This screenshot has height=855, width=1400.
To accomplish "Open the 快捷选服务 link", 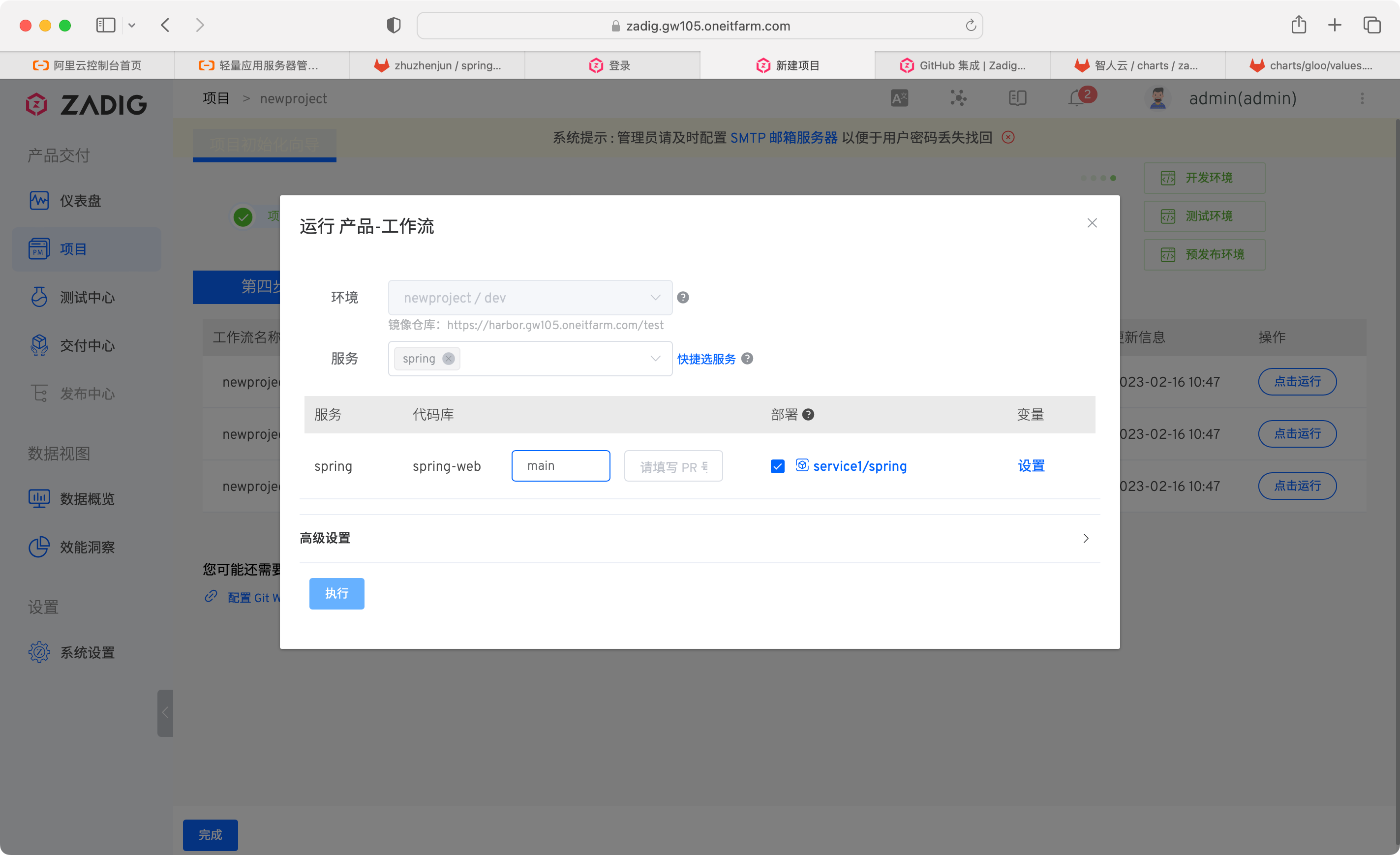I will point(706,359).
